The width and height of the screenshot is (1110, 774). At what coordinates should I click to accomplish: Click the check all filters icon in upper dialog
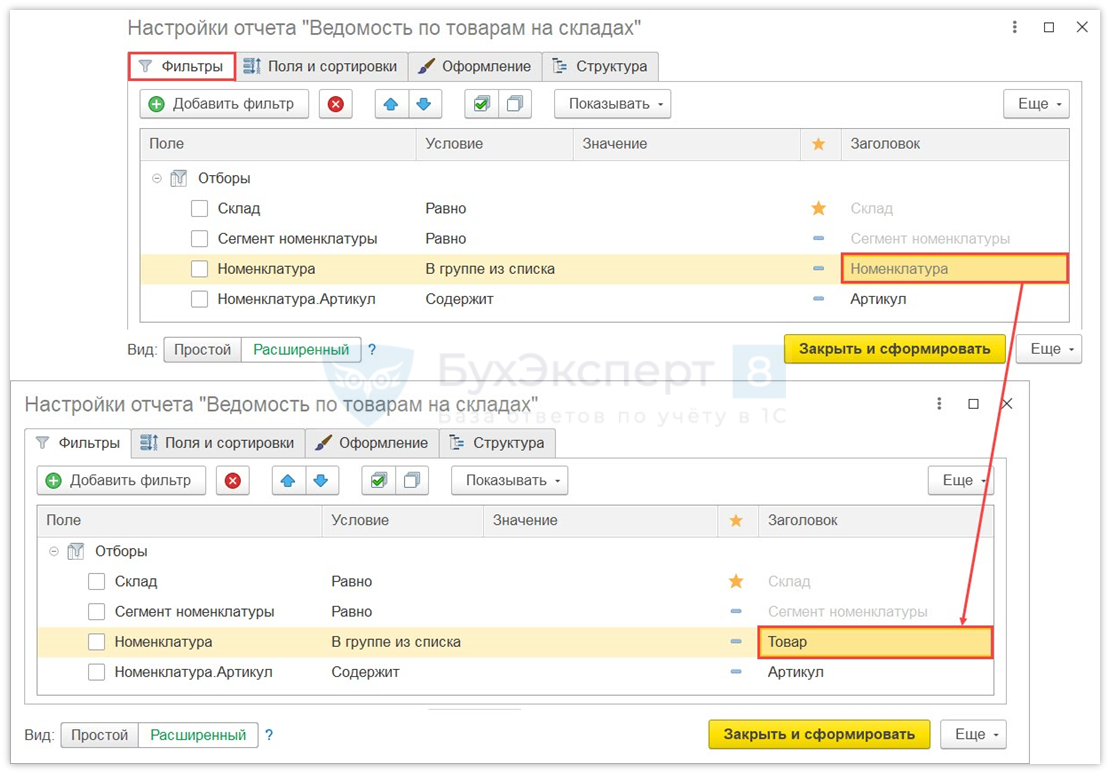[x=482, y=104]
